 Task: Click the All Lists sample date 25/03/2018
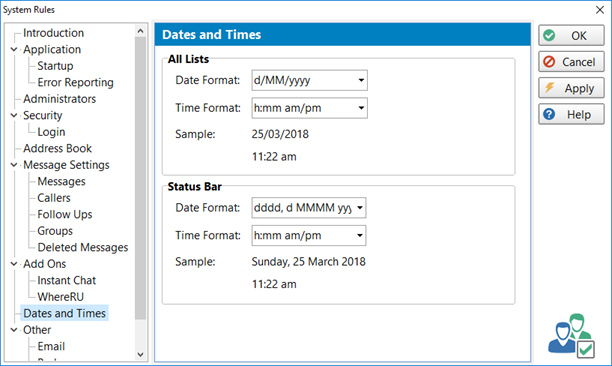click(x=280, y=134)
